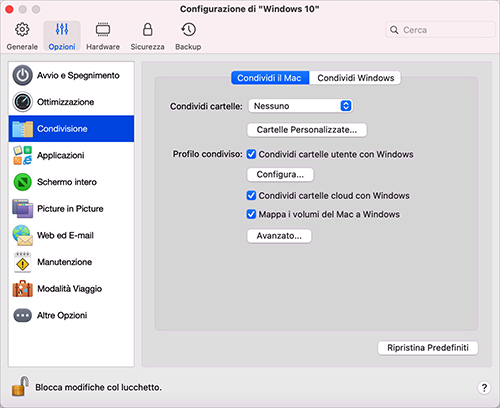Viewport: 500px width, 408px height.
Task: Click the green Schermo intero icon
Action: point(22,182)
